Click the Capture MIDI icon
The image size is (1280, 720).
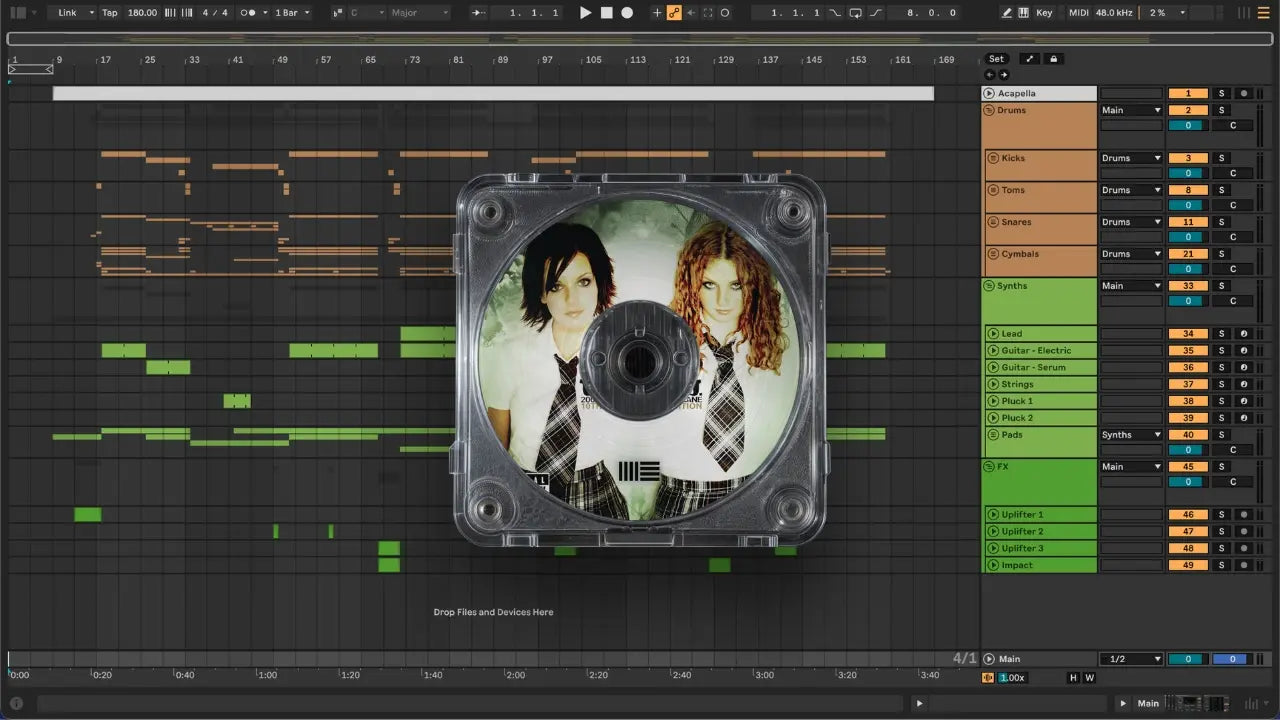pyautogui.click(x=708, y=13)
